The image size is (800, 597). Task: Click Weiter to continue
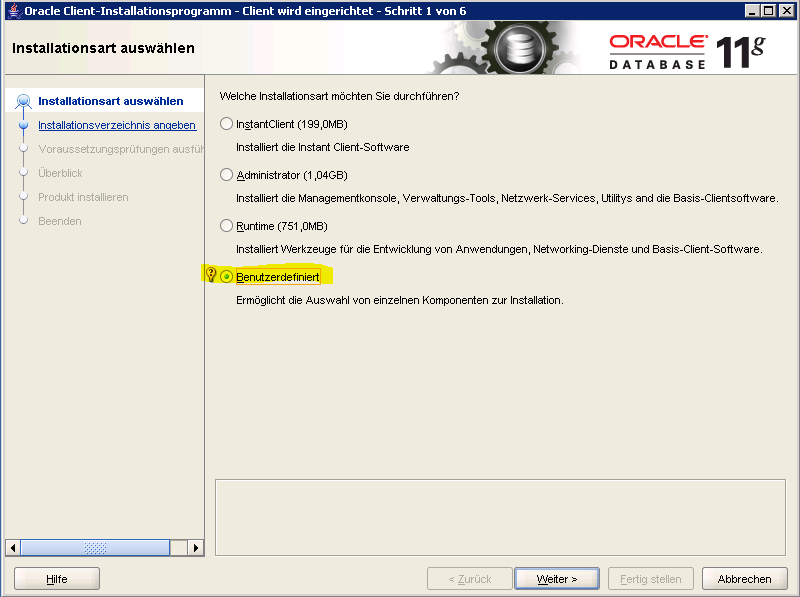click(x=557, y=579)
